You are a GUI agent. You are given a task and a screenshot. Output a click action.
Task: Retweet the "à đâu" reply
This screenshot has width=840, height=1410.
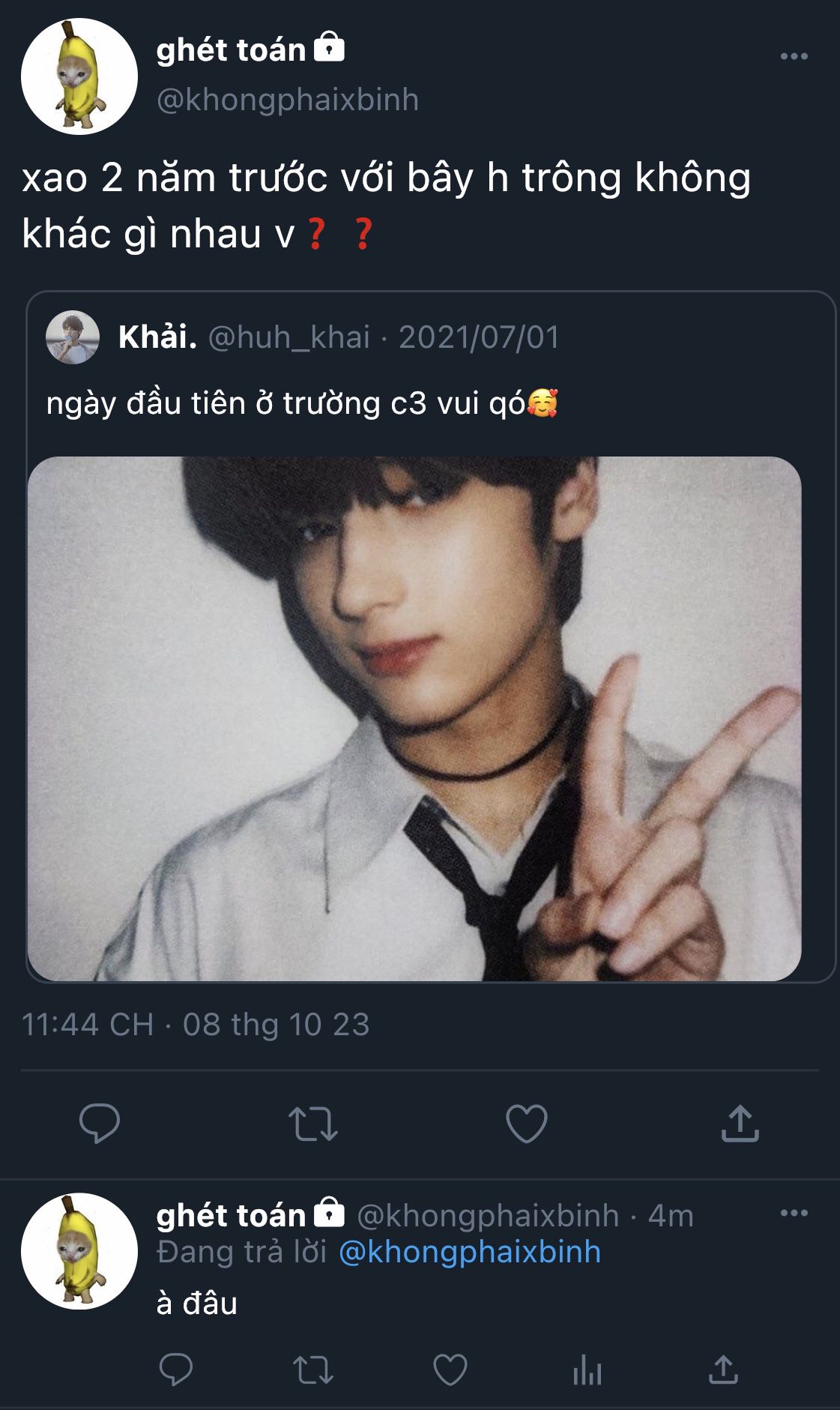pyautogui.click(x=313, y=1370)
